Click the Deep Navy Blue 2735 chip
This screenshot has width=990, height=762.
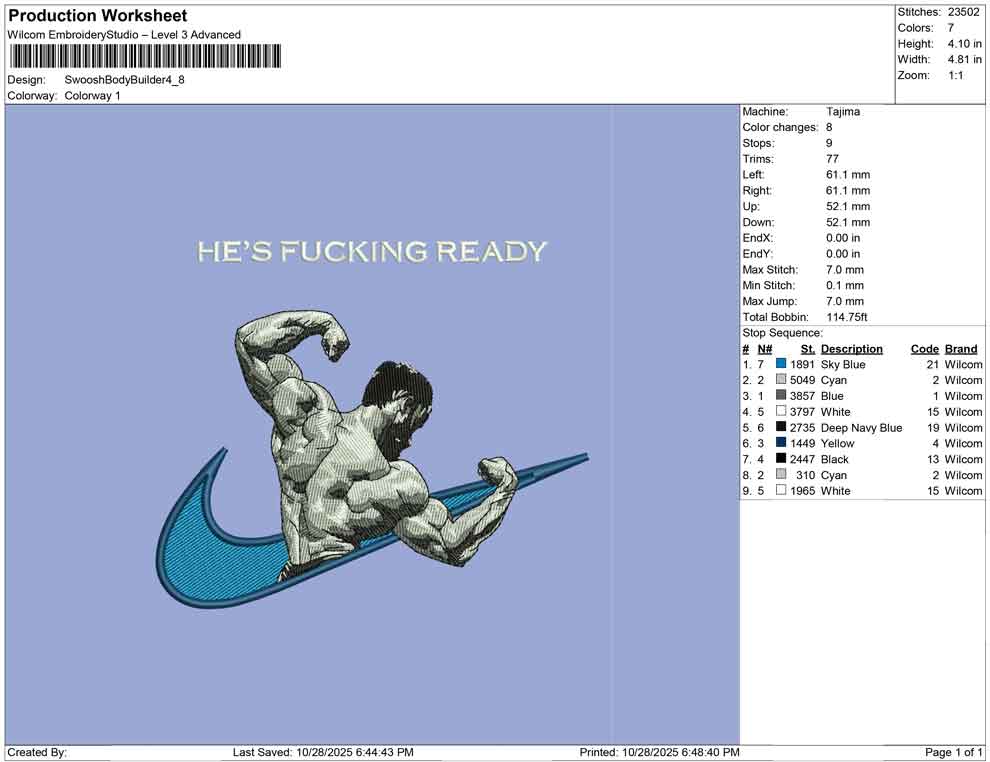click(x=780, y=427)
